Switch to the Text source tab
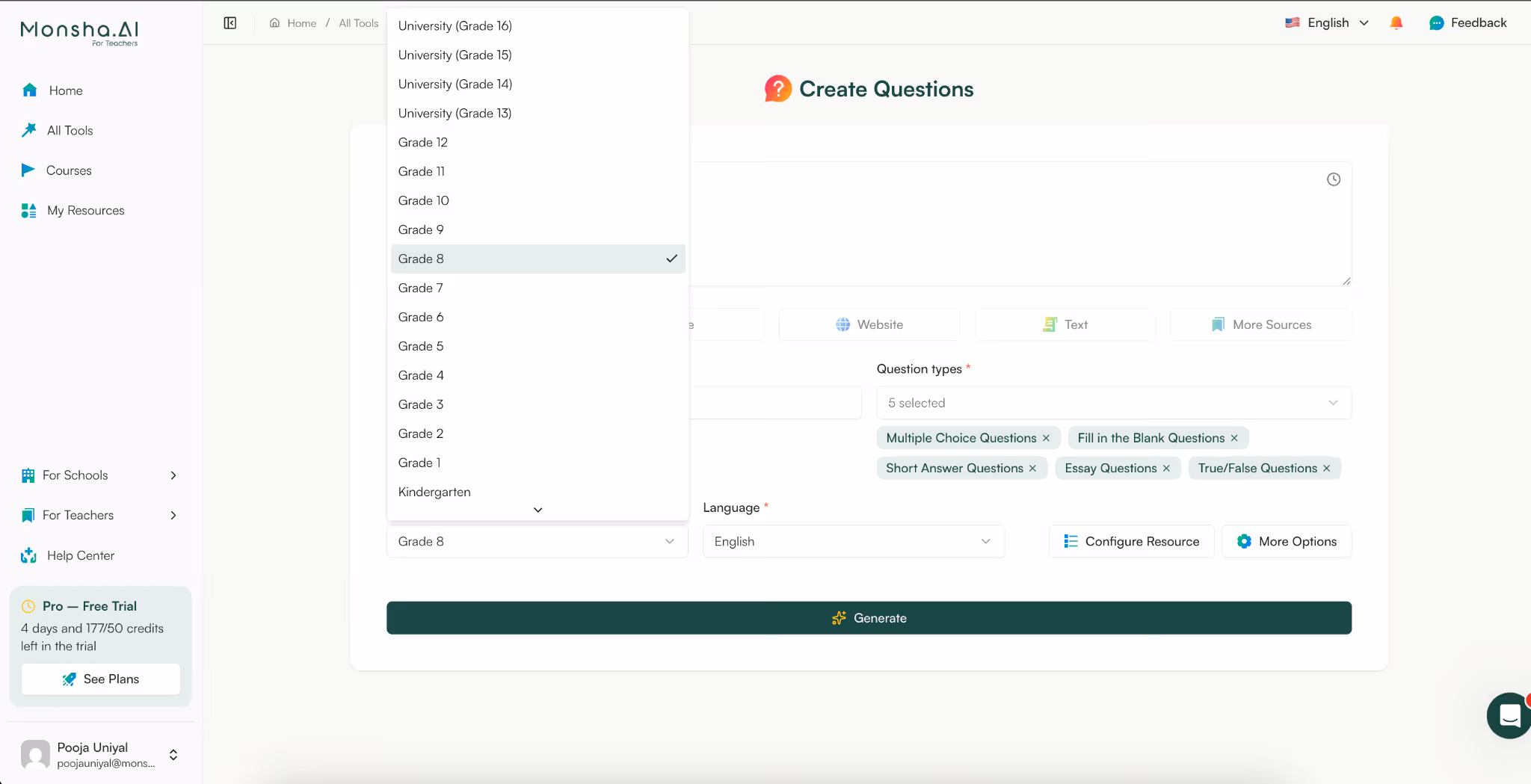 pyautogui.click(x=1065, y=324)
